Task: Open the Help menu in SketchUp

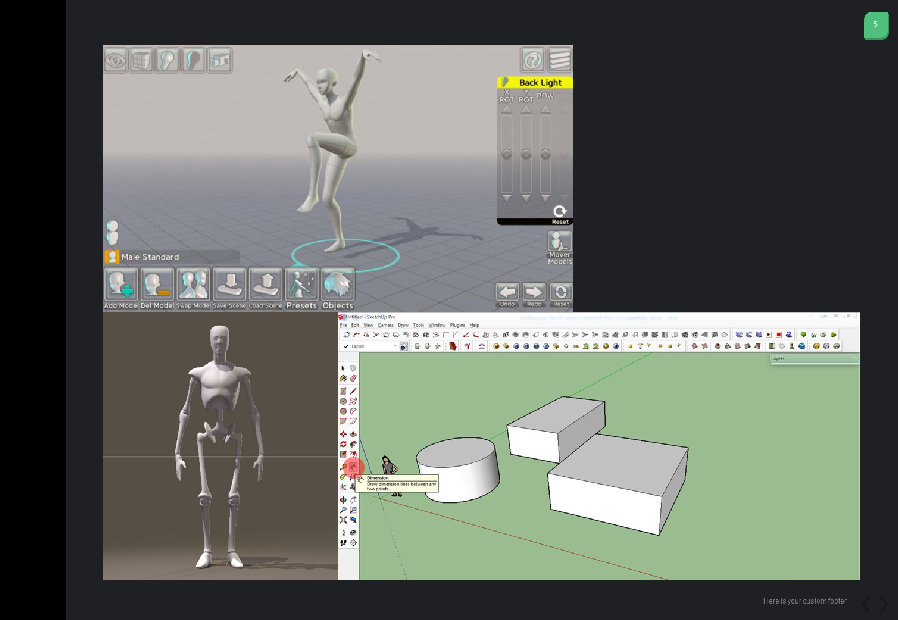Action: click(474, 325)
